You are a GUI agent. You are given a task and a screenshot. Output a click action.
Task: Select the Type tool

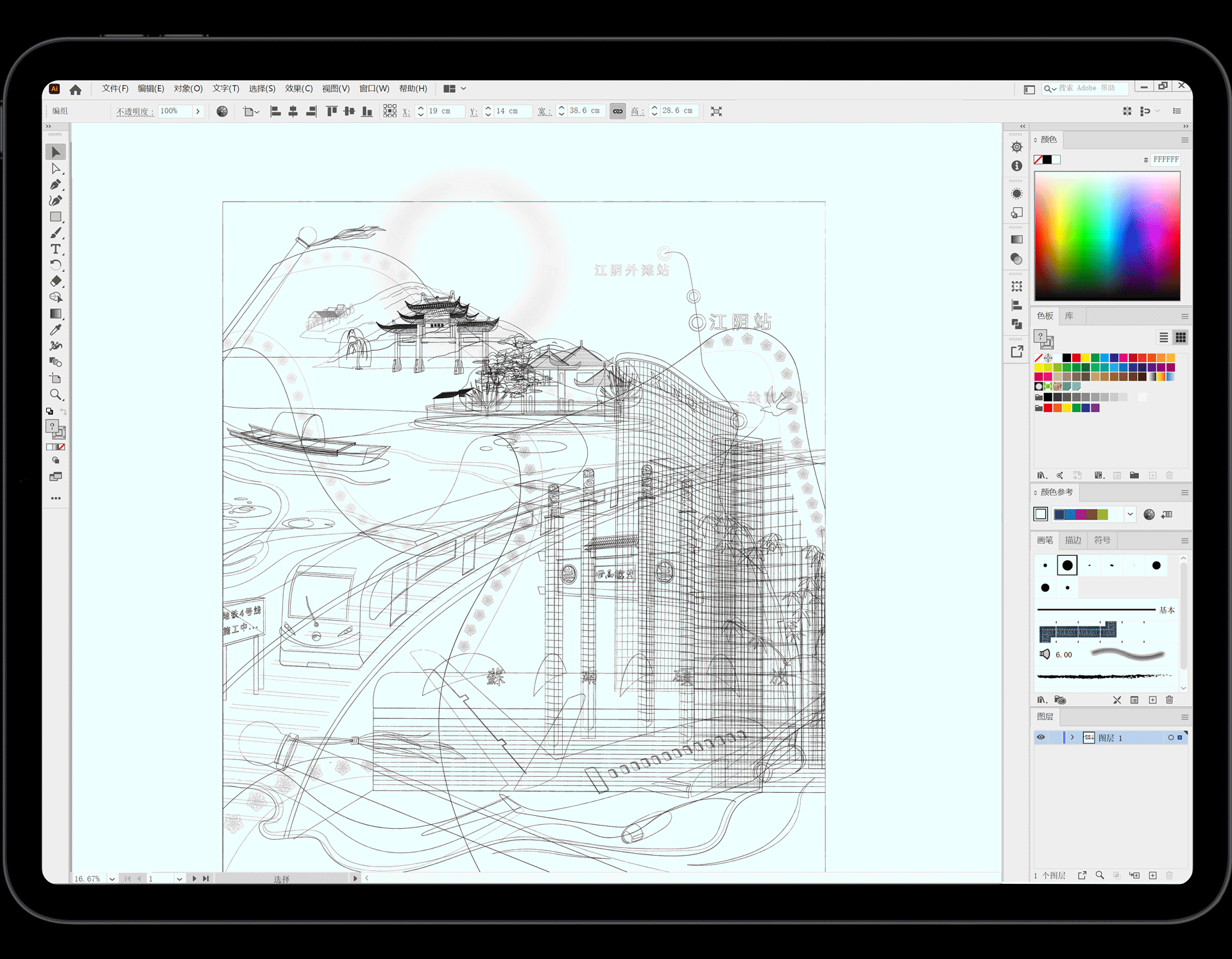click(x=56, y=249)
